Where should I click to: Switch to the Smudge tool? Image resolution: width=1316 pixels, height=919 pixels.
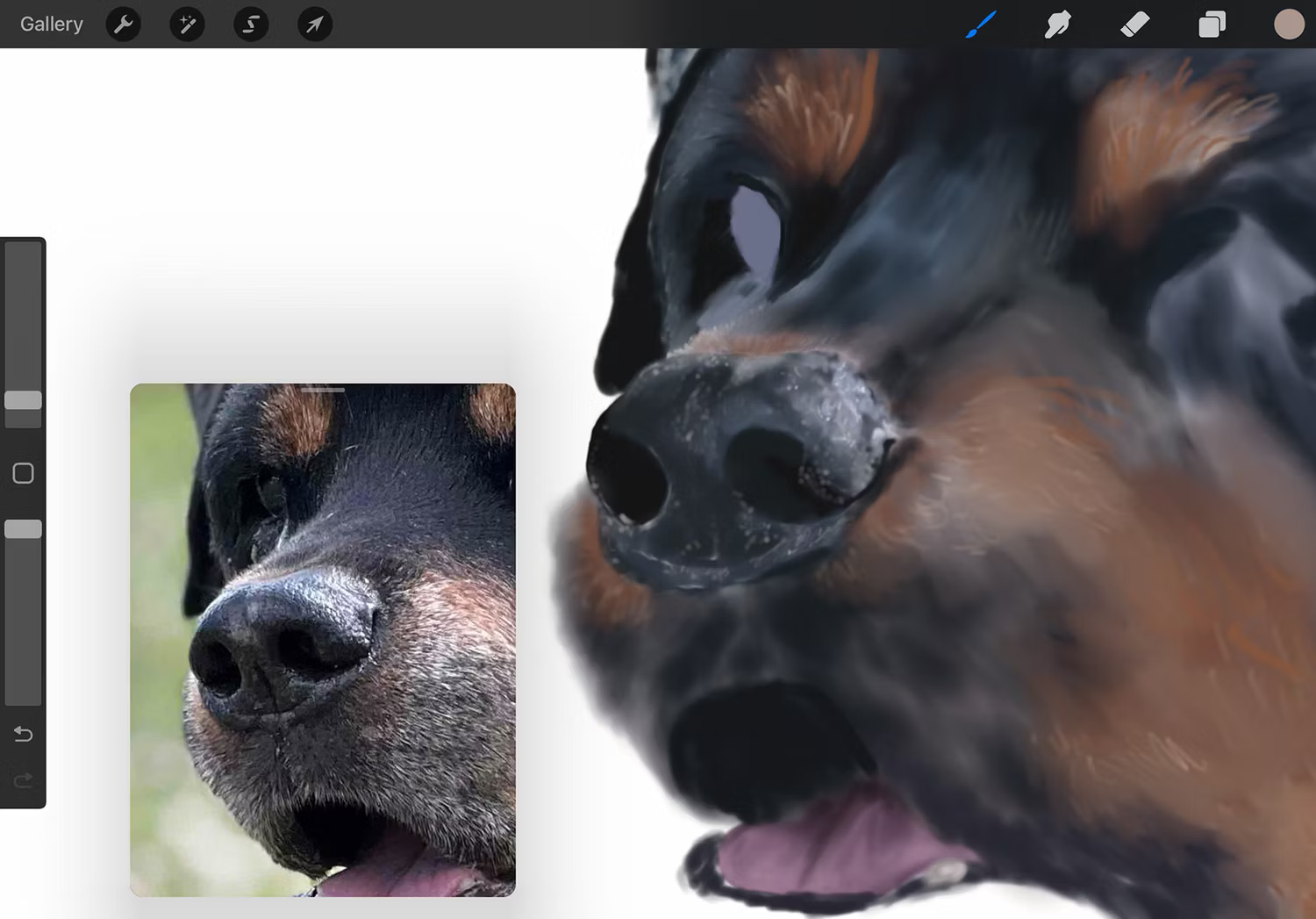tap(1057, 24)
